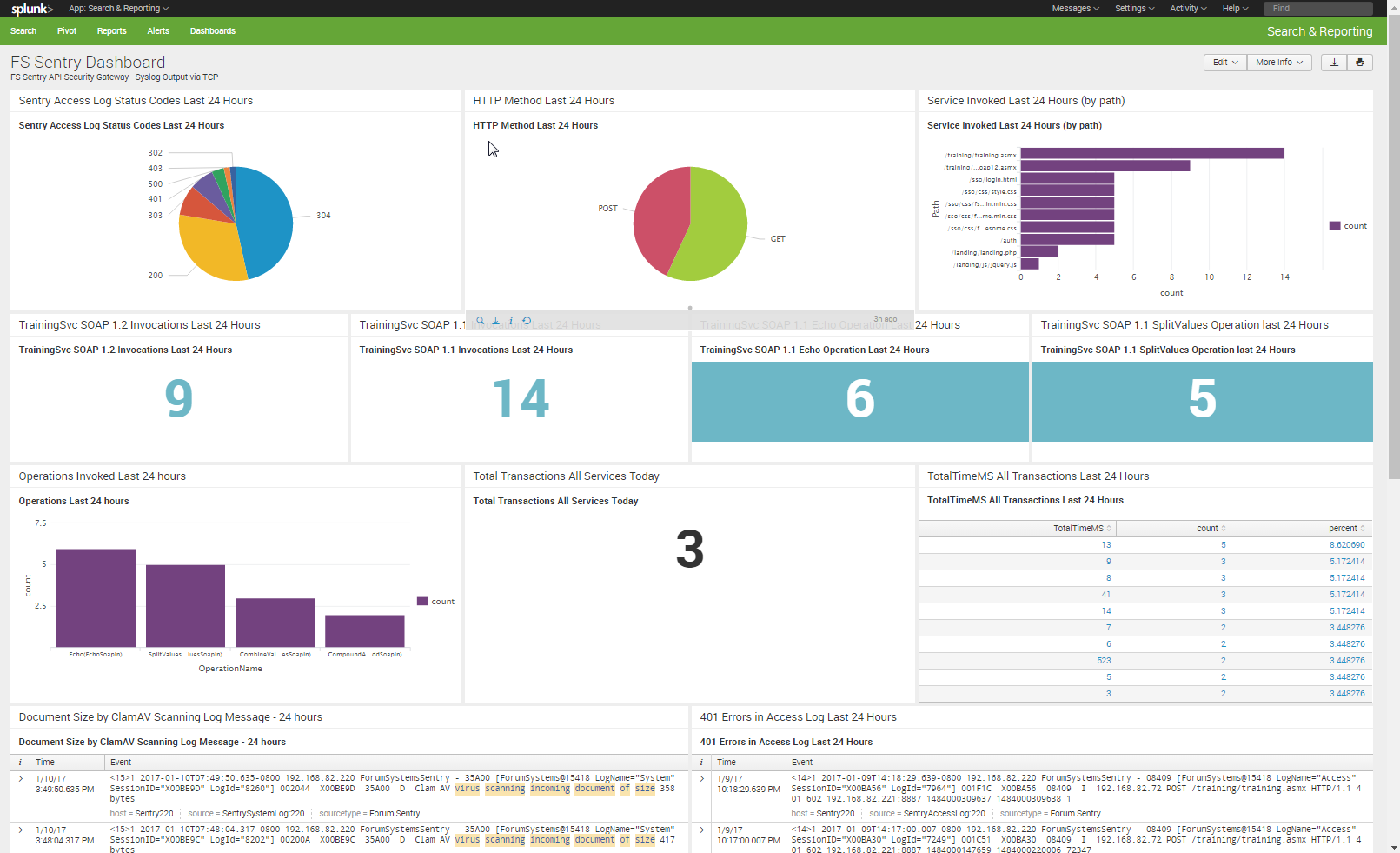Click the panel inspect 'i' icon
The width and height of the screenshot is (1400, 853).
click(511, 321)
